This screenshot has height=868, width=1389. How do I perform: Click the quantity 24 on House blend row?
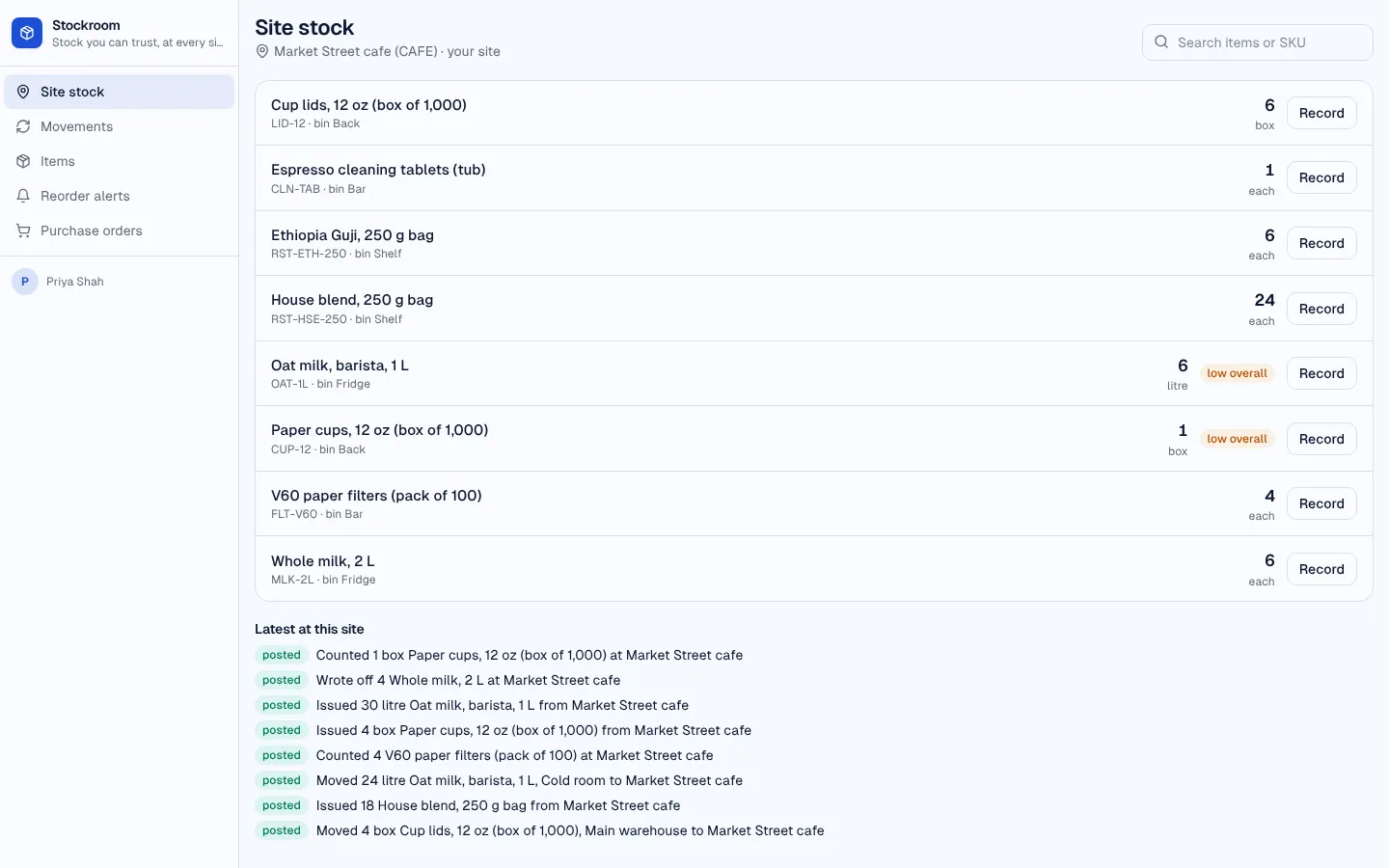(x=1265, y=300)
